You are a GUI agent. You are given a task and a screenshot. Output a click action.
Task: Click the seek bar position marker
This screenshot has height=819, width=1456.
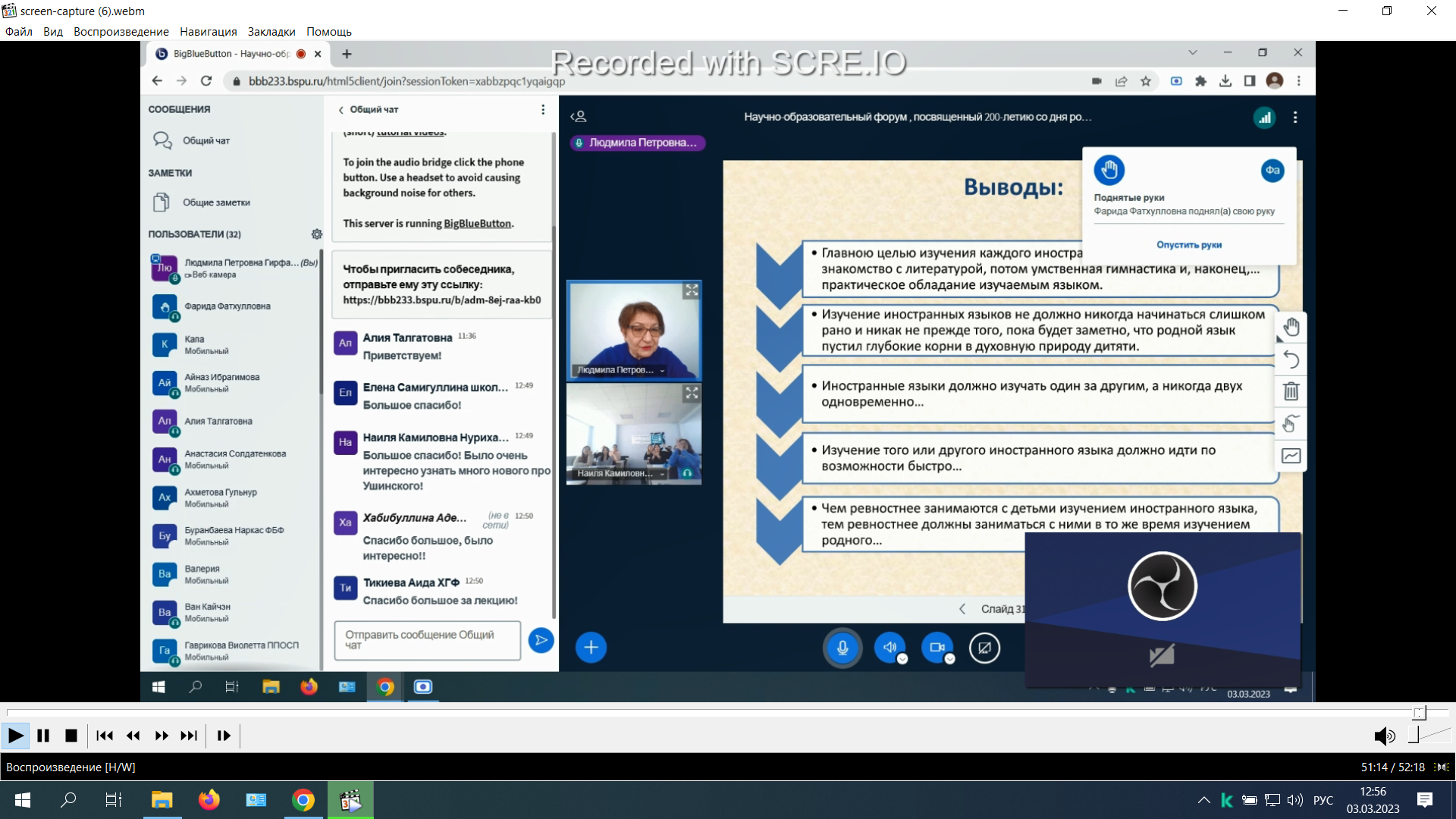pyautogui.click(x=1420, y=712)
